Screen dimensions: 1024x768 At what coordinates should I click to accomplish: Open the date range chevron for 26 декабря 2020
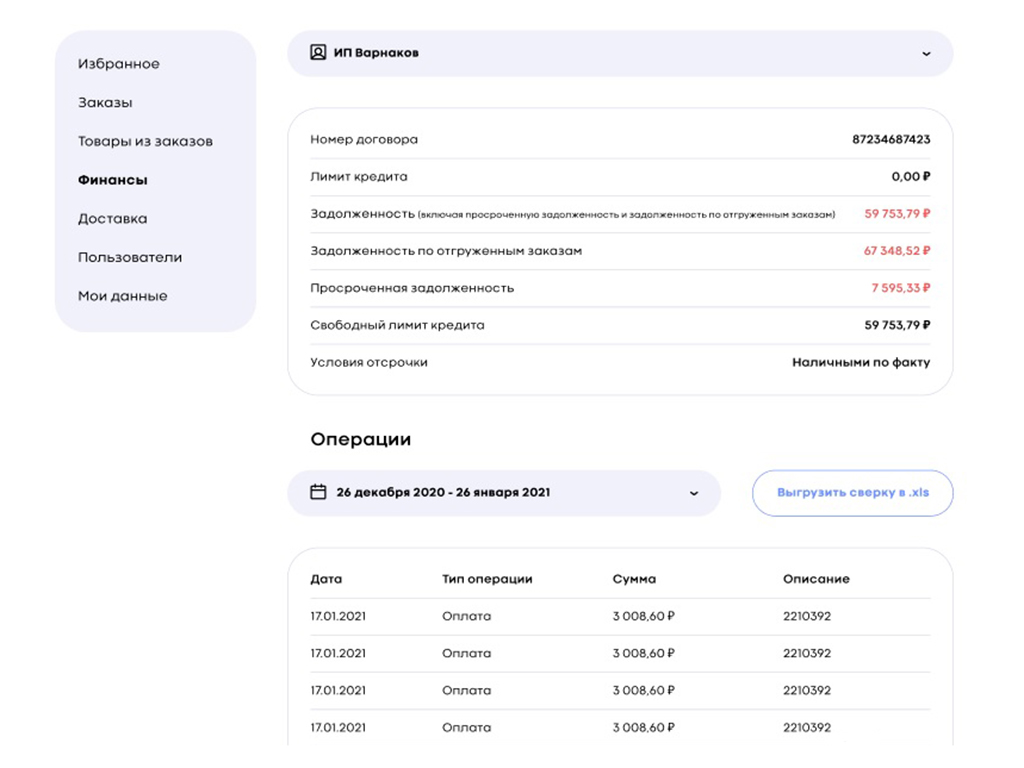(x=694, y=493)
